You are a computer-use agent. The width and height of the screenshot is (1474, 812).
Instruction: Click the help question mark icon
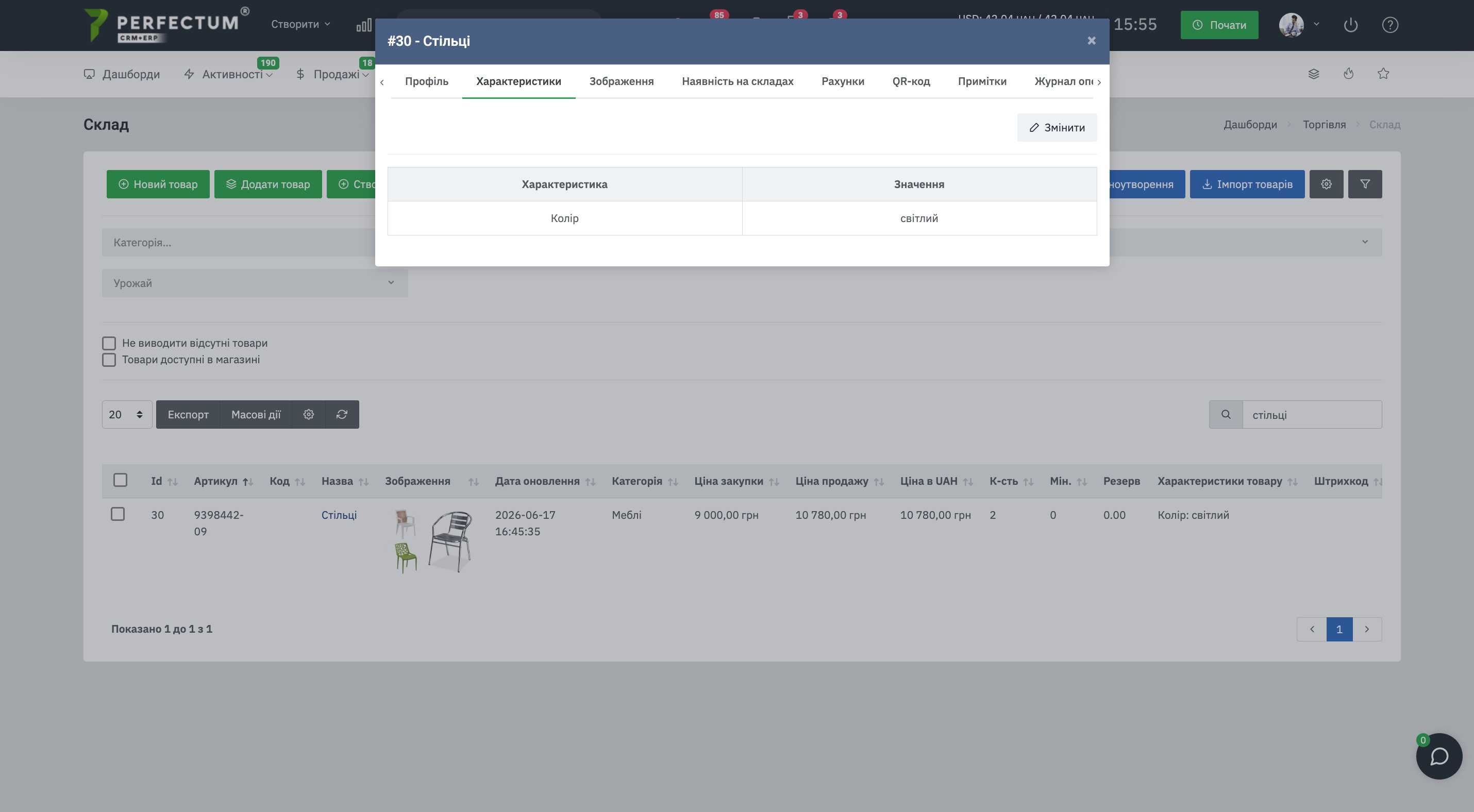[1390, 25]
